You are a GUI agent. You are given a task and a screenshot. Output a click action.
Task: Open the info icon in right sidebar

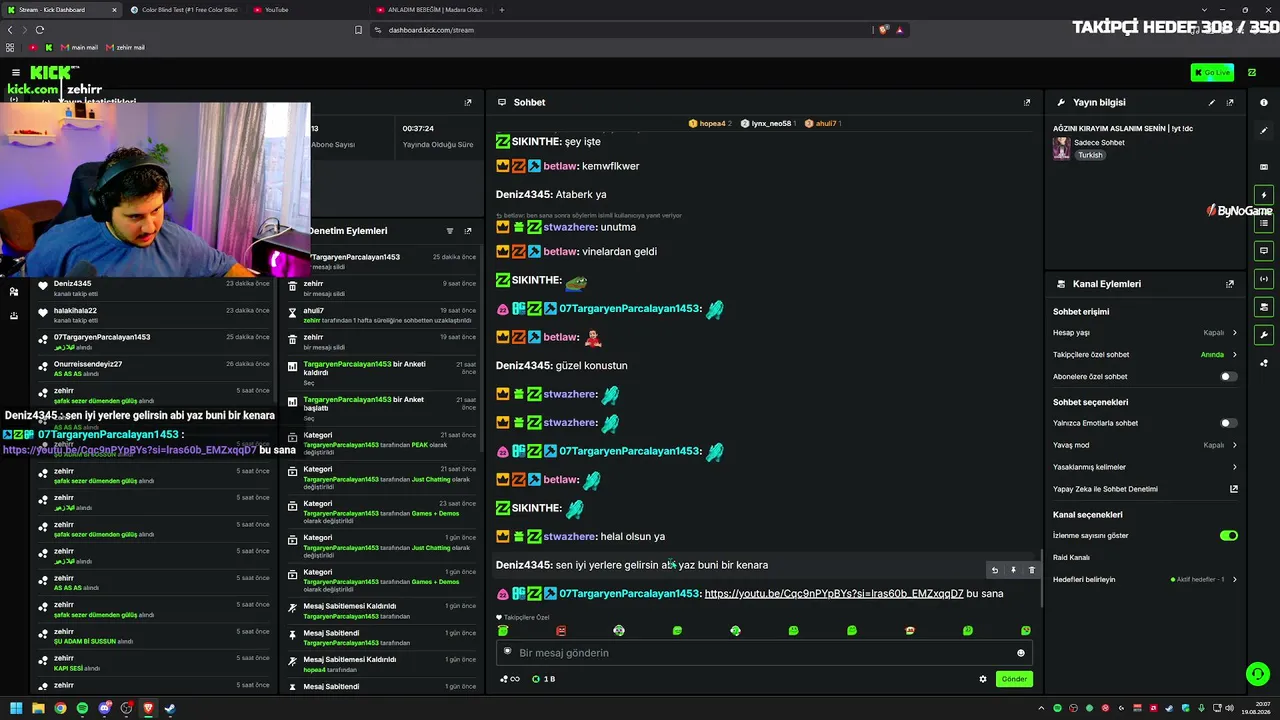1264,102
